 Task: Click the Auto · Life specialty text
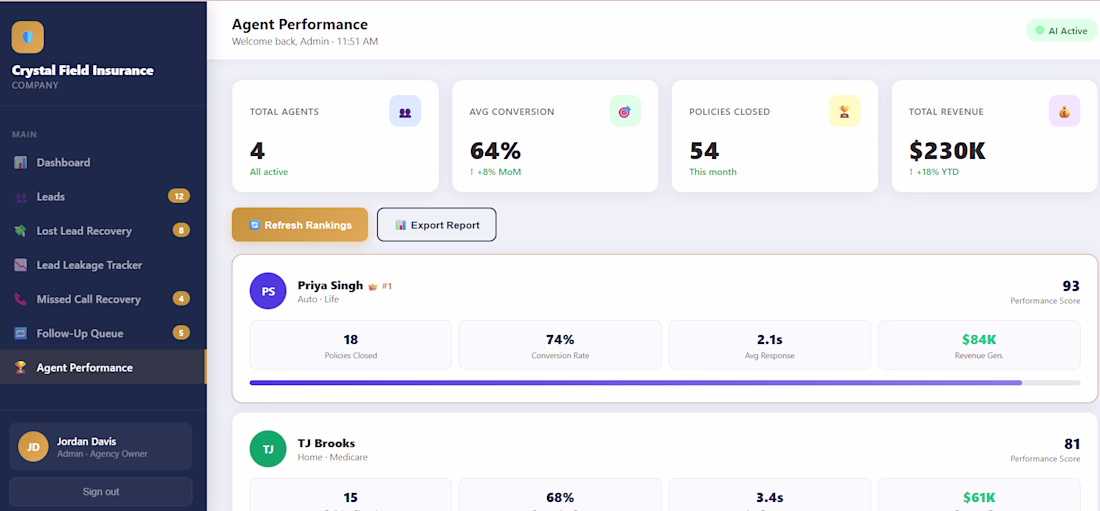click(x=318, y=300)
